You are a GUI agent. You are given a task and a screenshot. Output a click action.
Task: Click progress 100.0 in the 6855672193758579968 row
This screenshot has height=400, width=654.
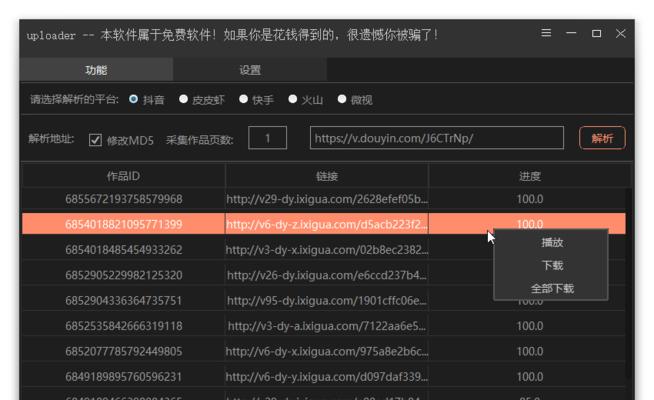click(529, 199)
